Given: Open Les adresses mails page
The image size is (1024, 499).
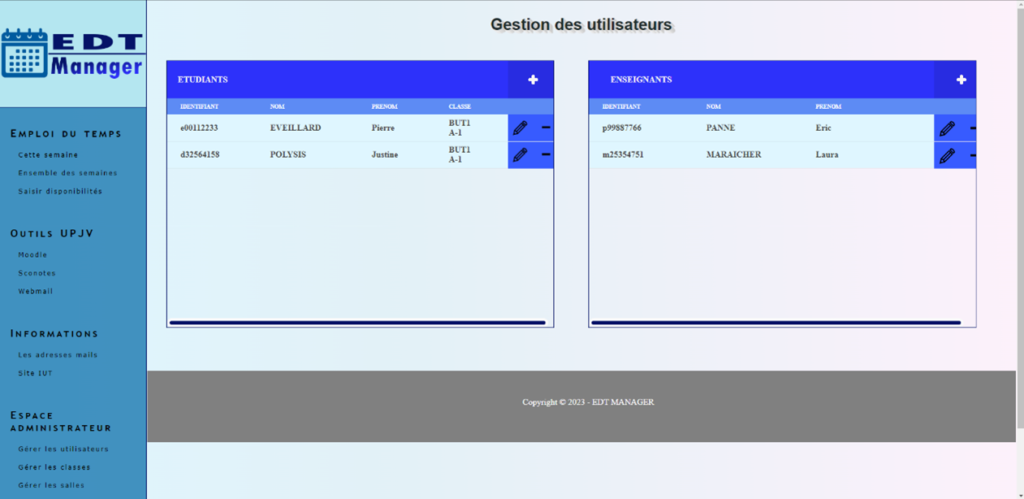Looking at the screenshot, I should [x=58, y=355].
